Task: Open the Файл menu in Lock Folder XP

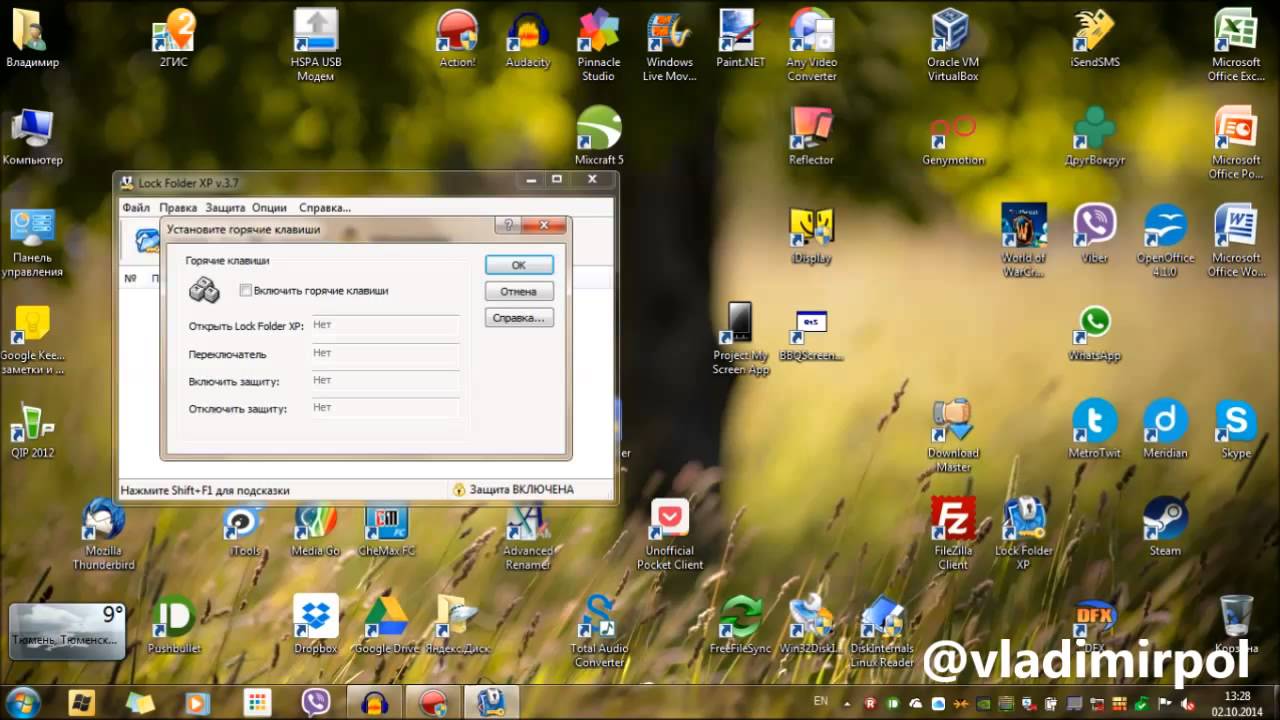Action: point(136,208)
